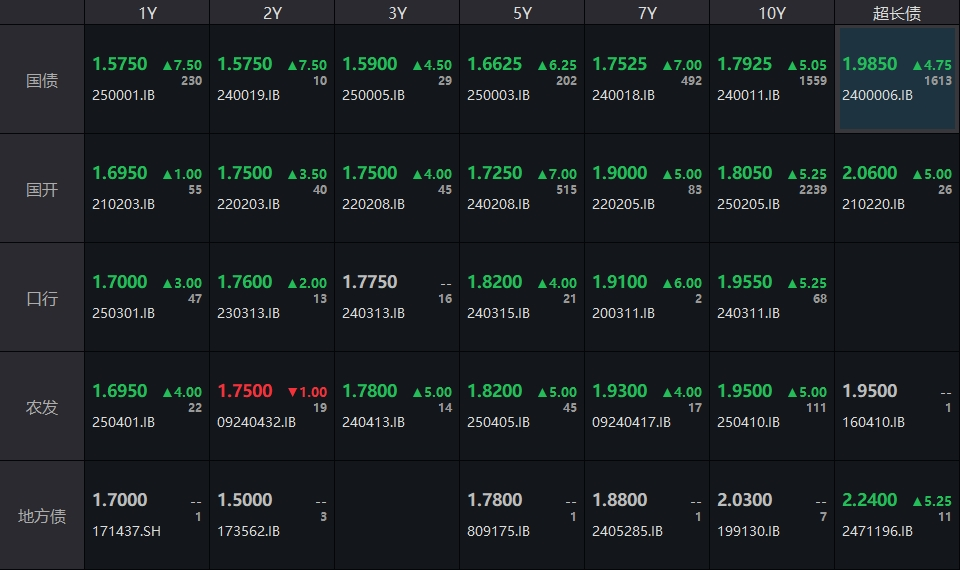Click the 250001.IB bond quote cell

(x=147, y=80)
